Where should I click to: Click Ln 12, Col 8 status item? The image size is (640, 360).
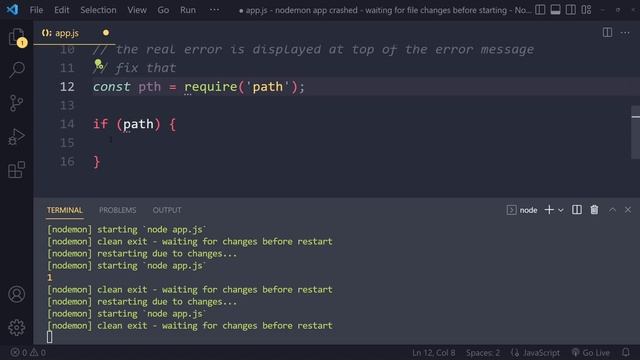[433, 353]
